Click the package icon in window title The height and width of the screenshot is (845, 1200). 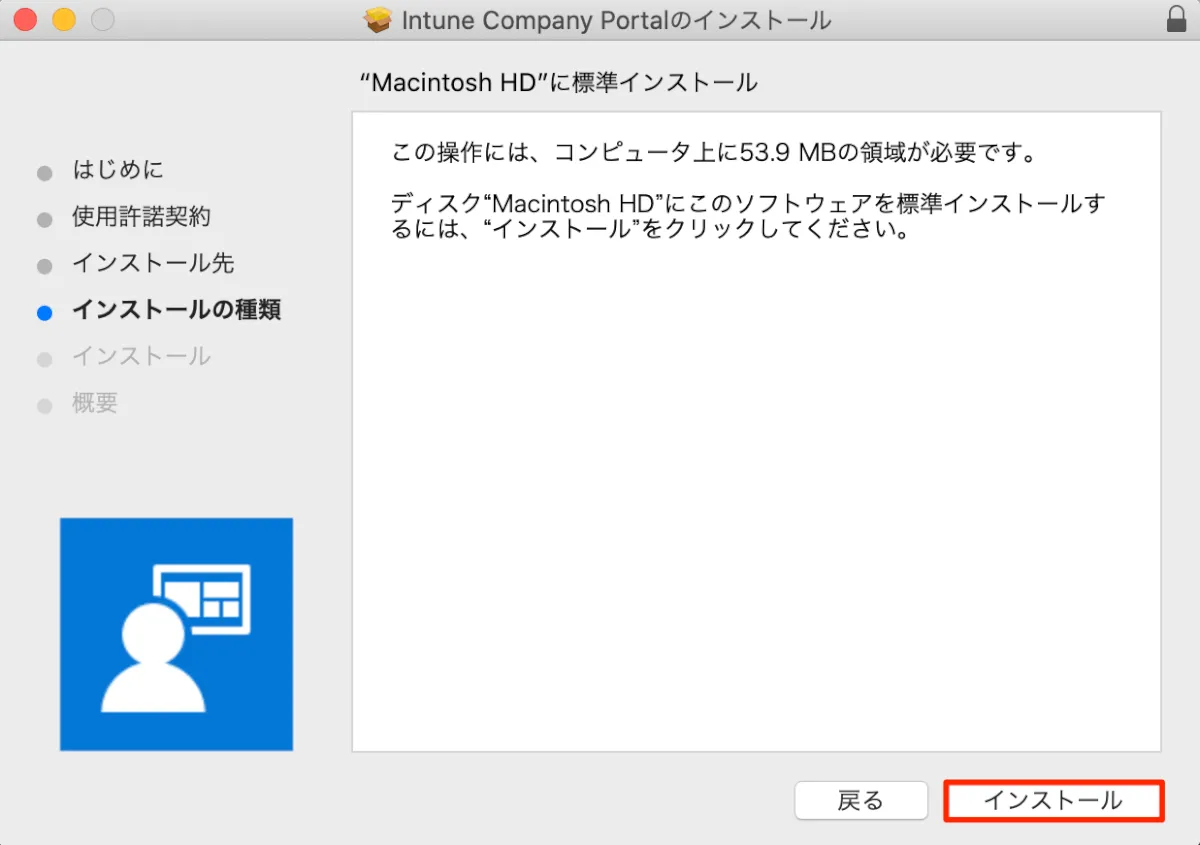[378, 20]
